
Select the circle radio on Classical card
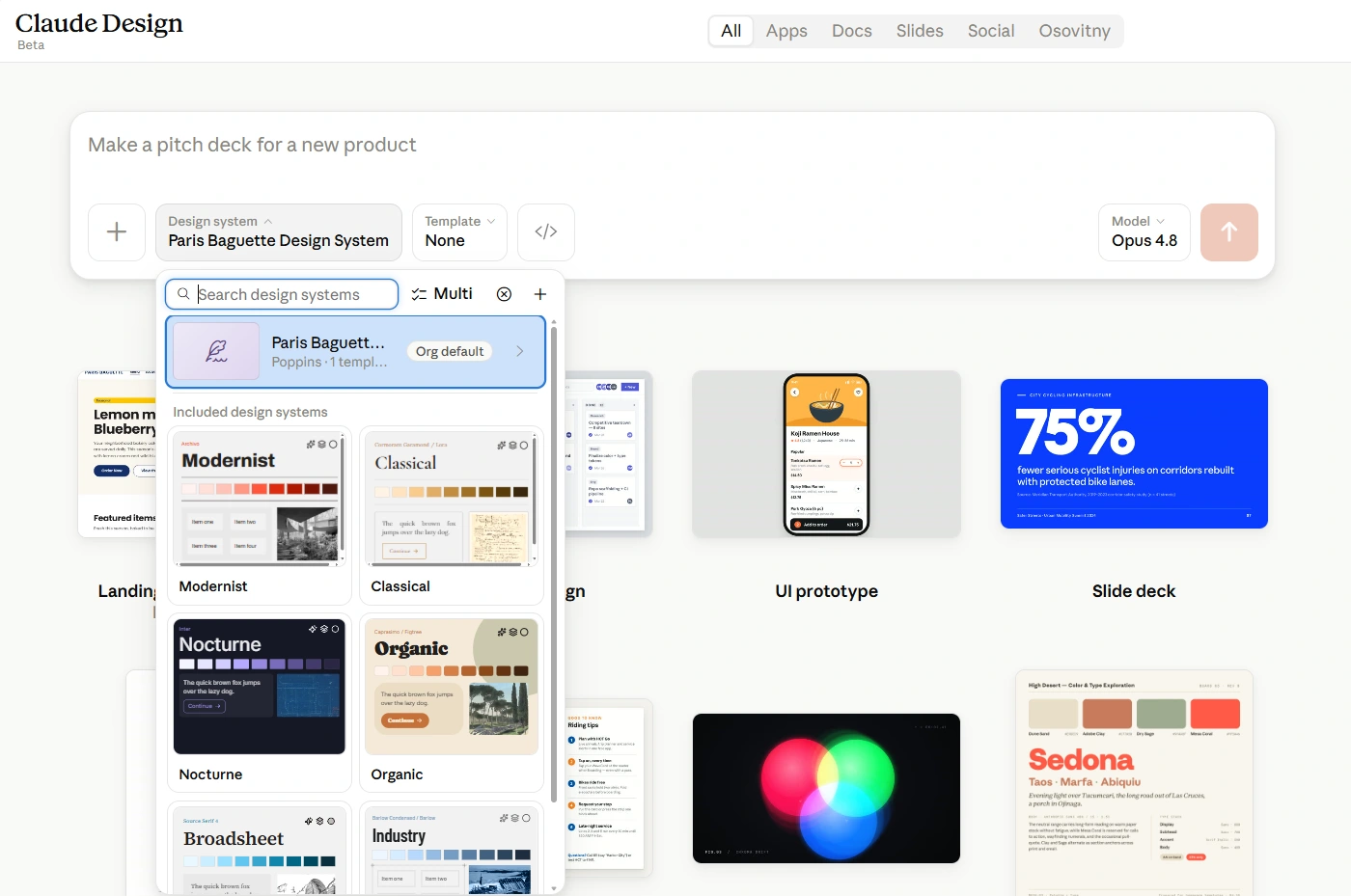point(524,446)
